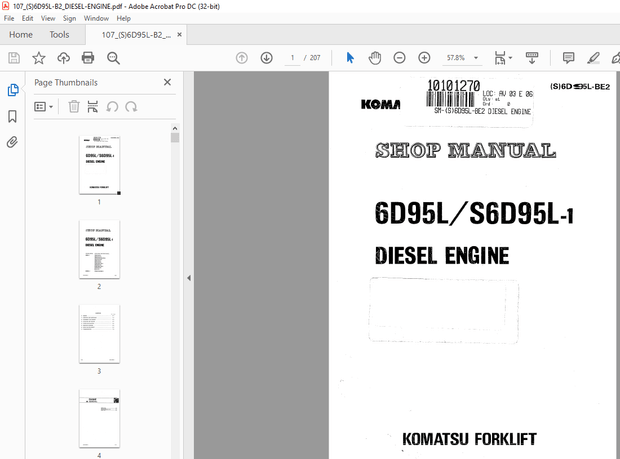This screenshot has width=620, height=459.
Task: Select the Highlight pen tool
Action: (x=593, y=58)
